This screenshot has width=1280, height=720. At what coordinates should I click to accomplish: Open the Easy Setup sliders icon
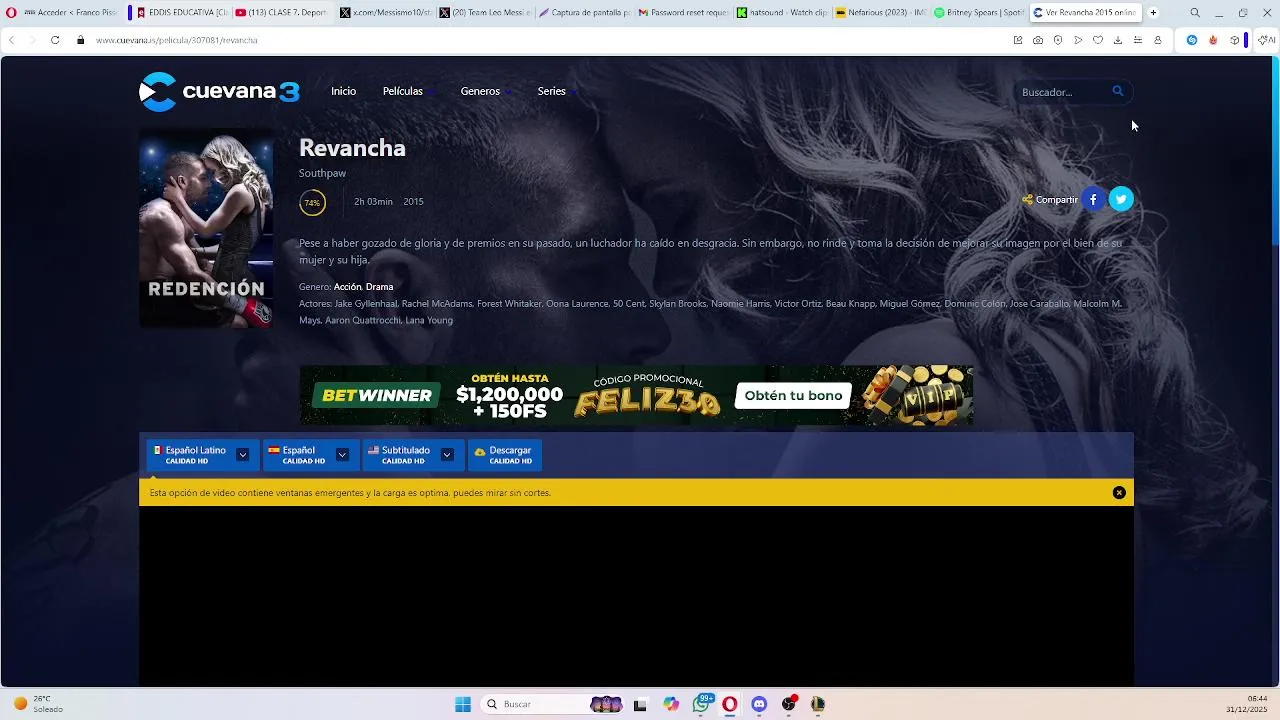(x=1138, y=40)
